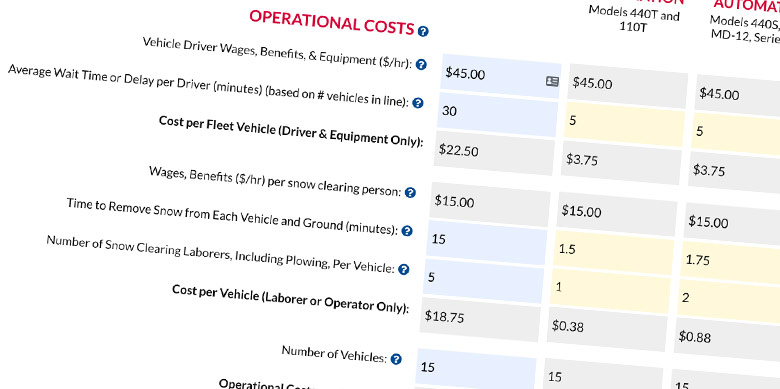This screenshot has height=389, width=780.
Task: Click the $22.50 cost per fleet vehicle box
Action: (494, 153)
